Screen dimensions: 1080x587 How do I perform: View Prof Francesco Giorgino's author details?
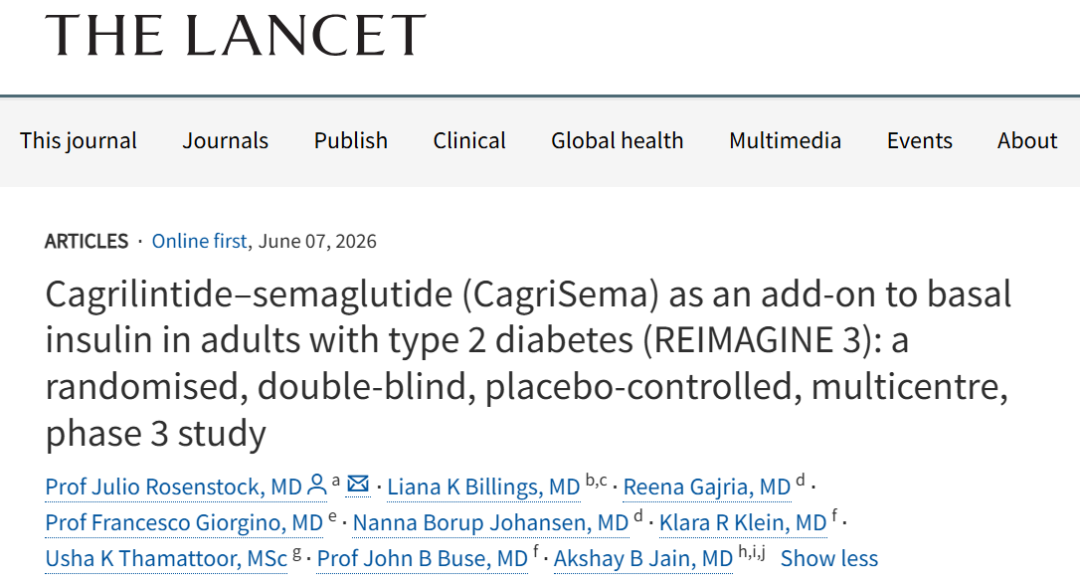pos(184,523)
